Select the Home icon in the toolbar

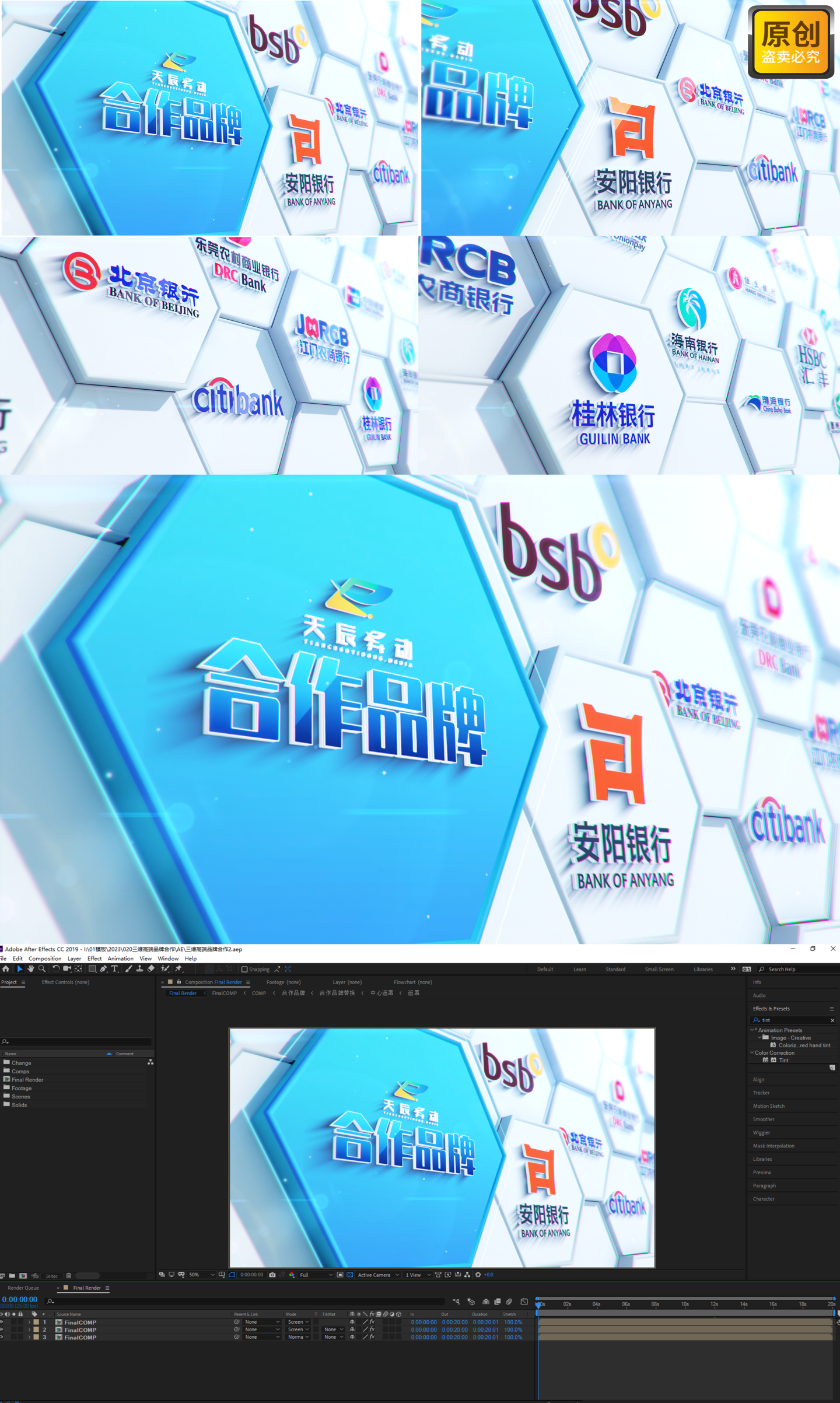click(x=6, y=969)
